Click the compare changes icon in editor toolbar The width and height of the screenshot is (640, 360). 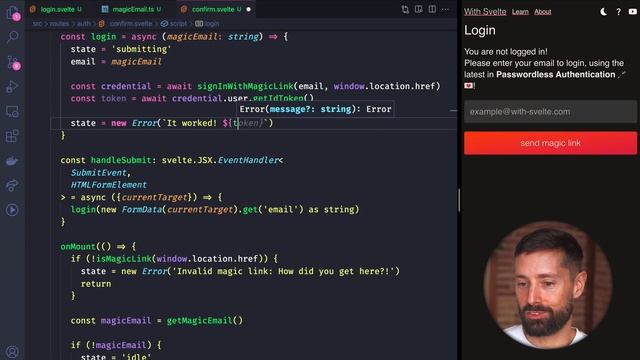(405, 9)
